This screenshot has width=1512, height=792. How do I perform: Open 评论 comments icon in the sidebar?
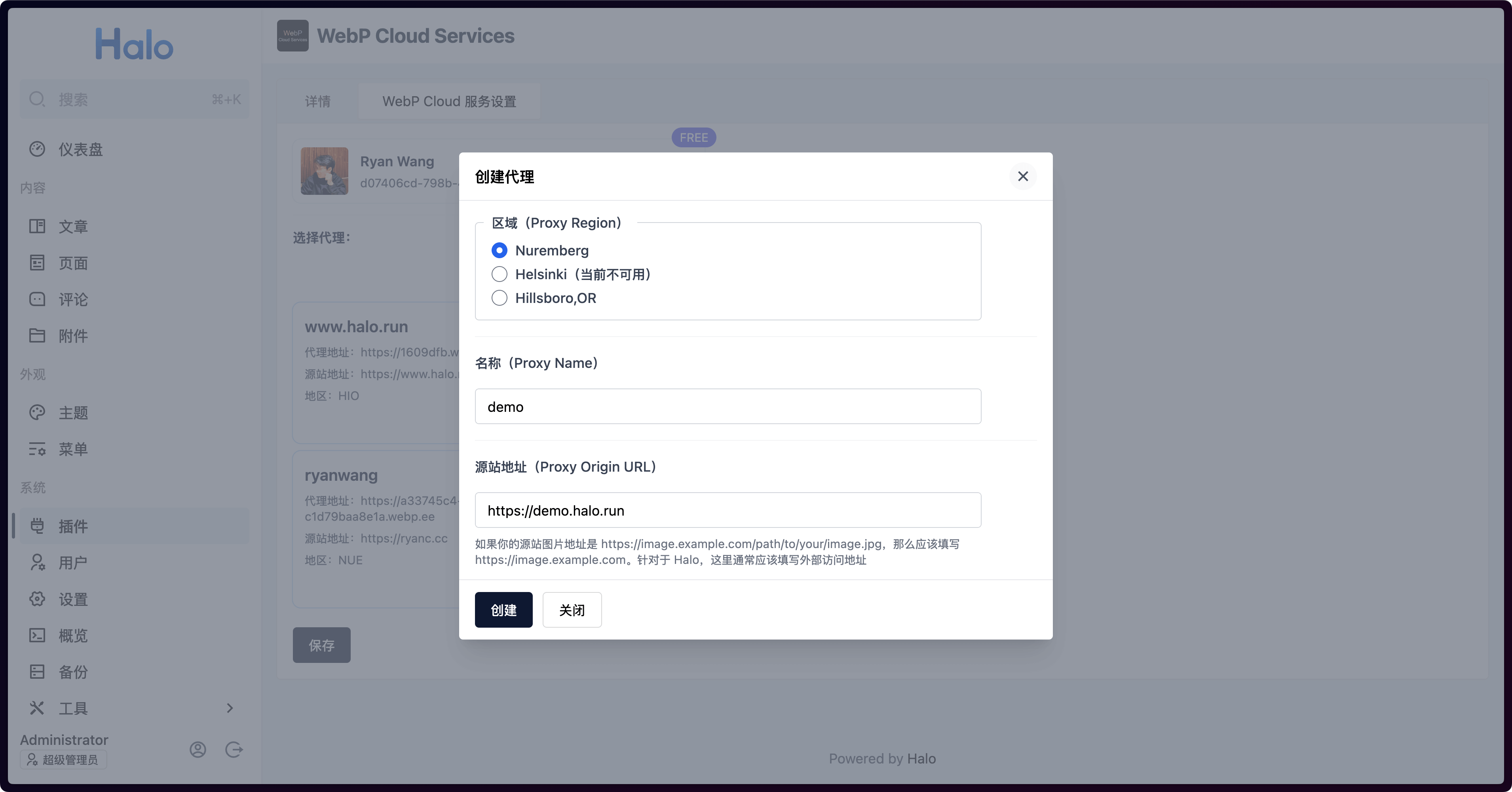click(37, 299)
